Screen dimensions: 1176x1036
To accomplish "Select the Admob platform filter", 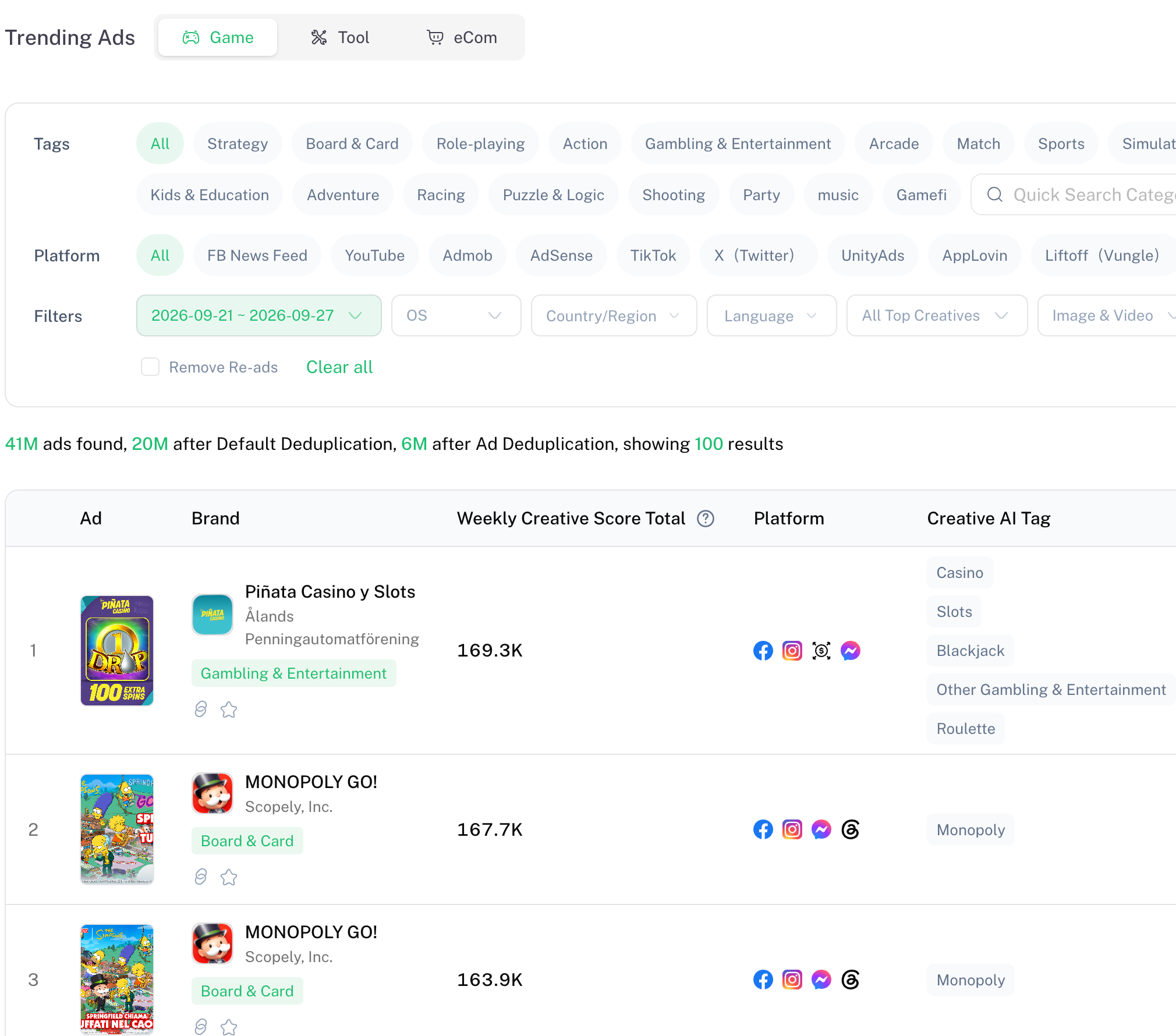I will (467, 255).
